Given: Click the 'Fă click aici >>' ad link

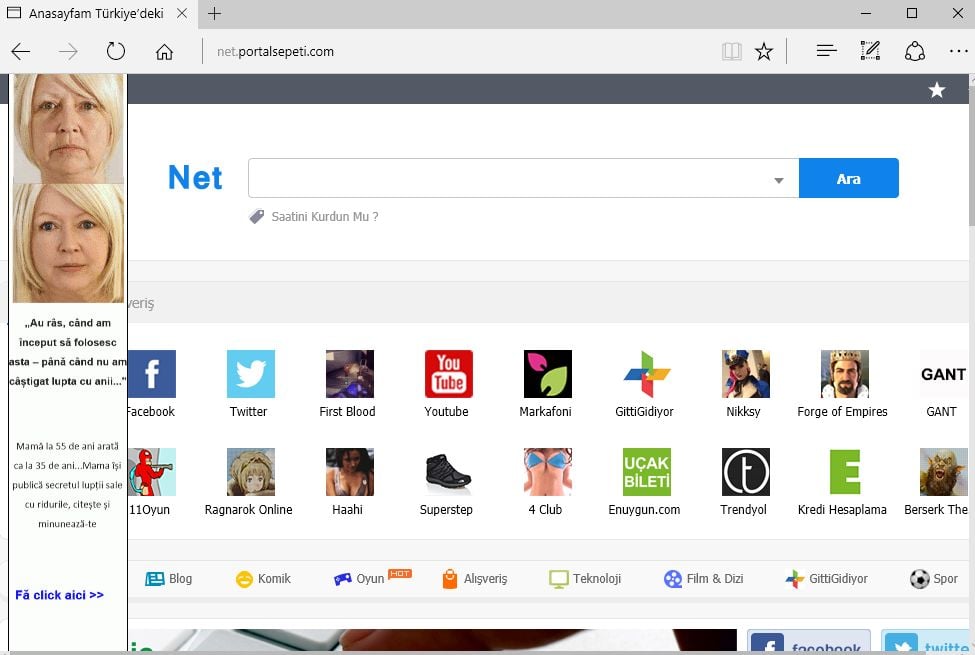Looking at the screenshot, I should [x=60, y=595].
